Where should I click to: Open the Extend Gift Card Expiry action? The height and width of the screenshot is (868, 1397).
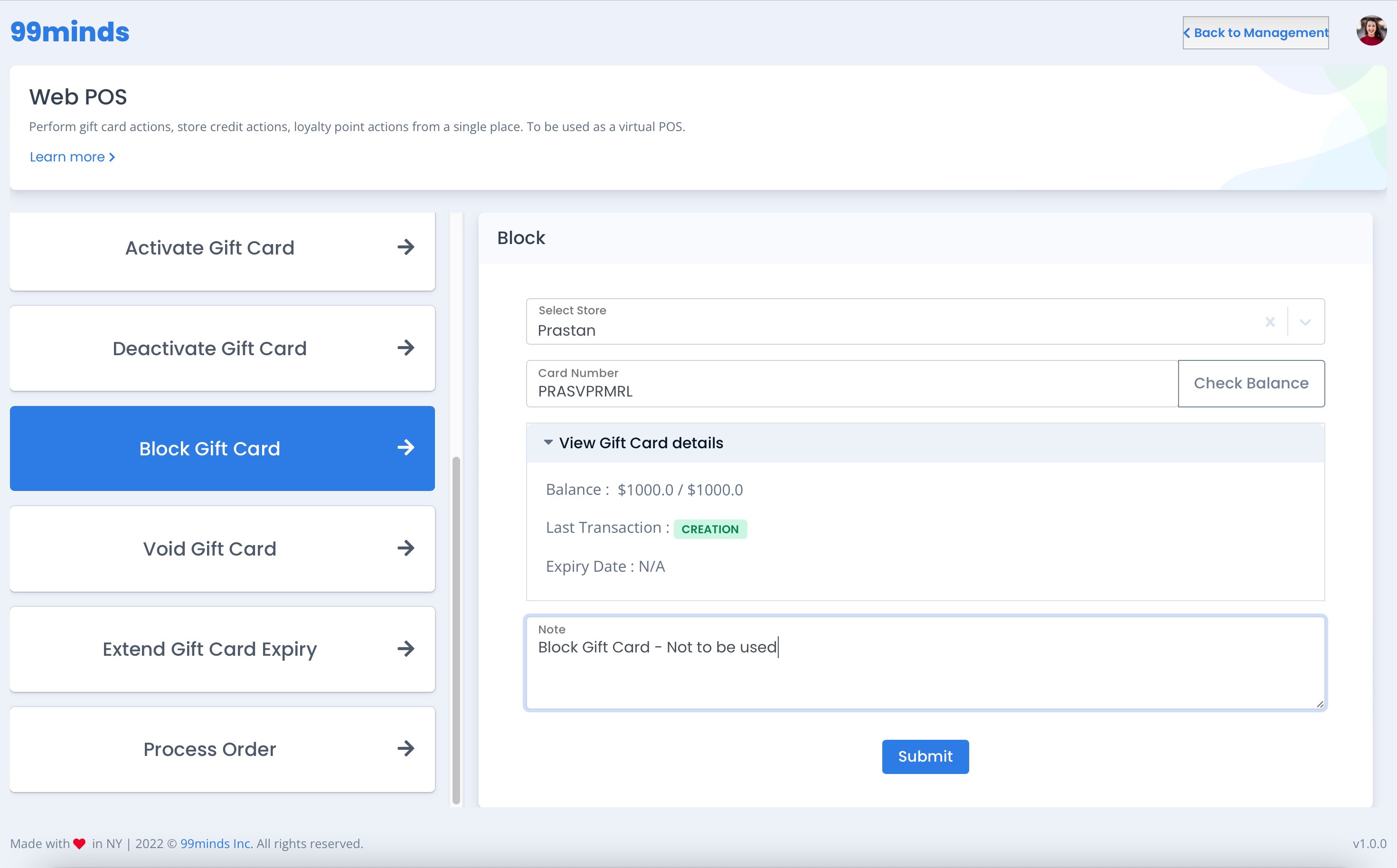pos(222,649)
